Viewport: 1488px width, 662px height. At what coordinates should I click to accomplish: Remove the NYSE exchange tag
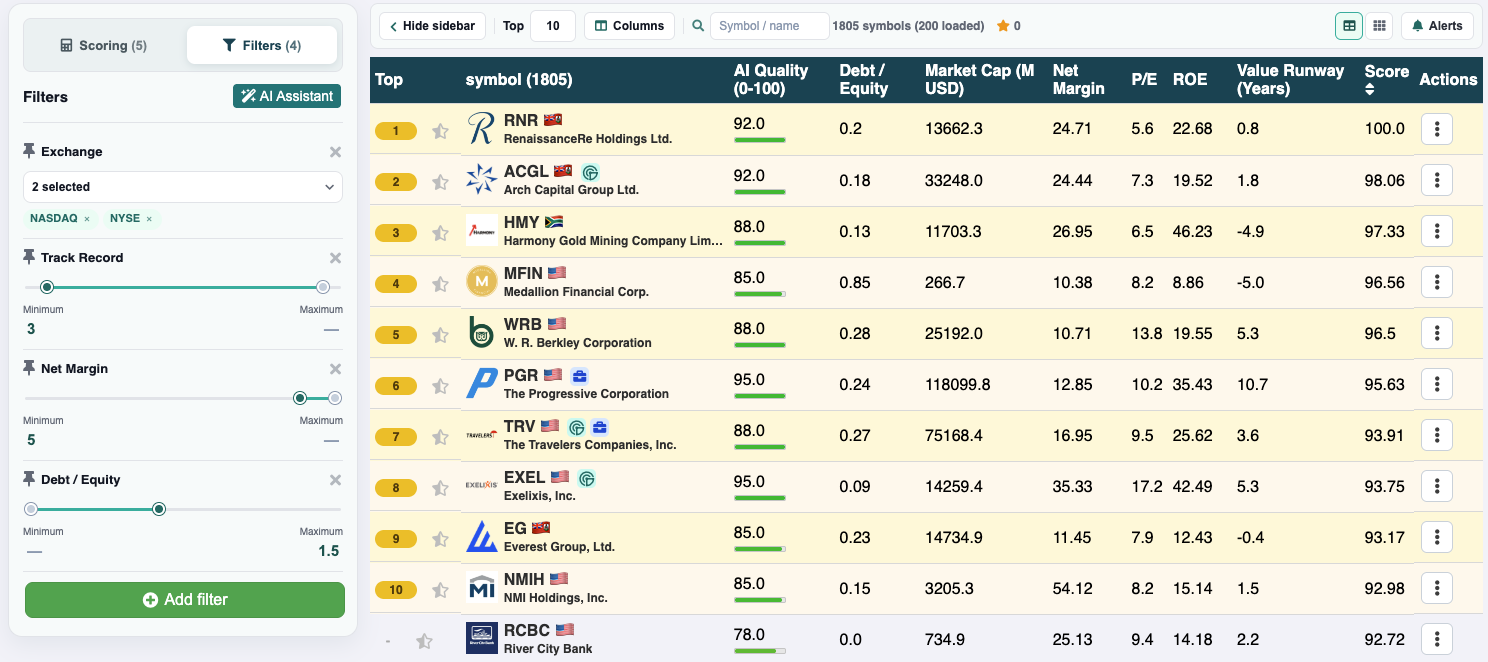149,219
